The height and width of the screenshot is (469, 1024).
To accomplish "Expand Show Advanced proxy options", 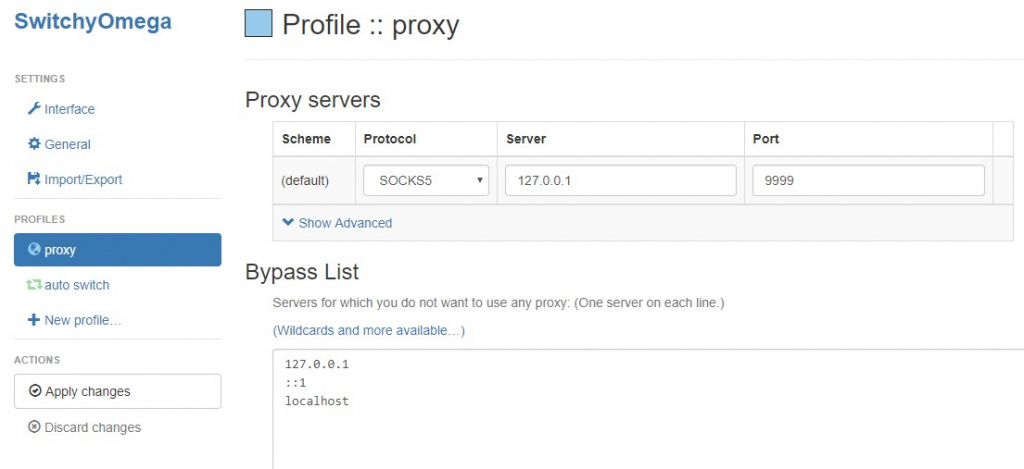I will click(x=345, y=223).
